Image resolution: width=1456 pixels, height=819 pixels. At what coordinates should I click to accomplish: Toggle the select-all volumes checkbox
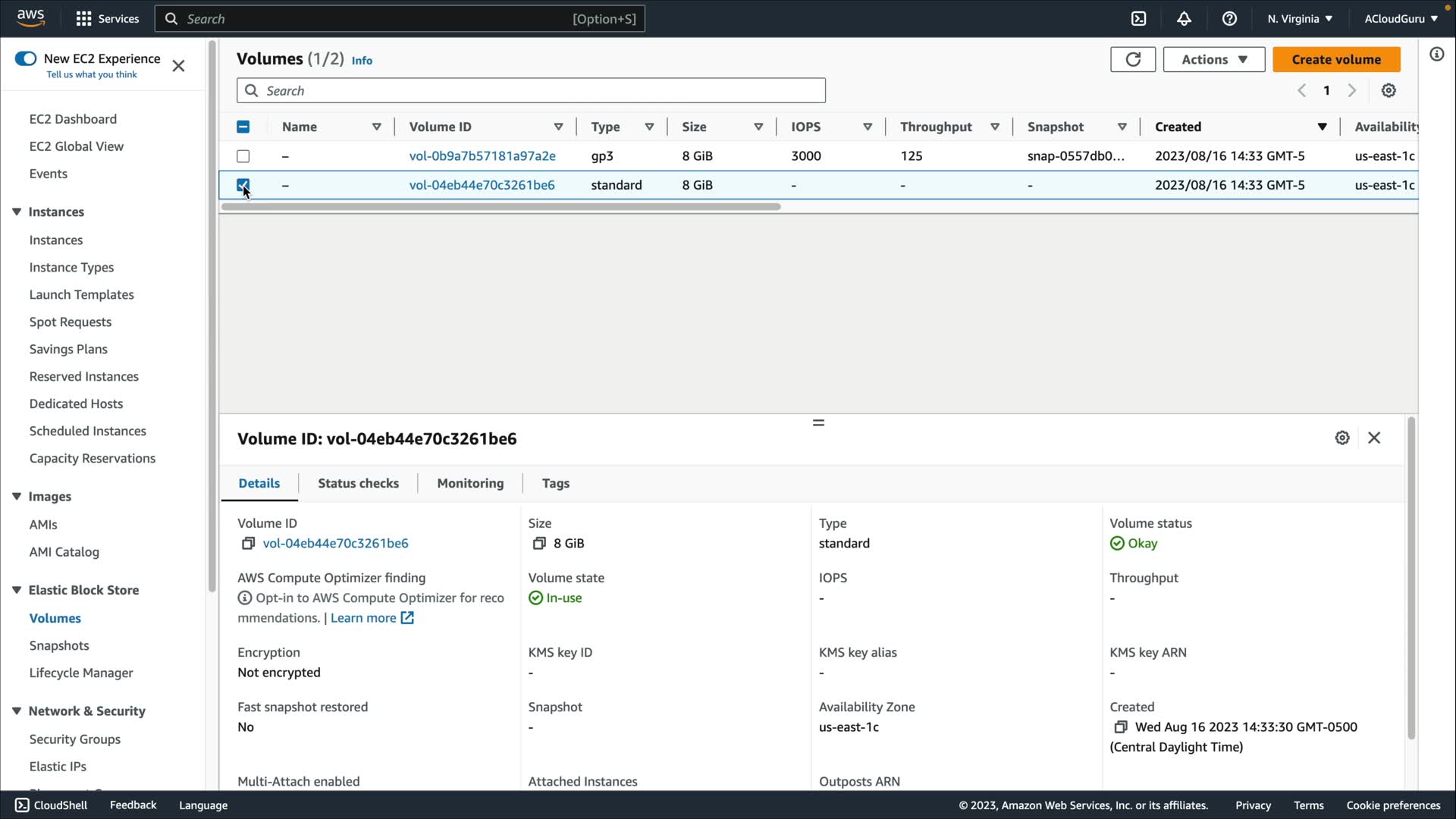click(x=243, y=127)
